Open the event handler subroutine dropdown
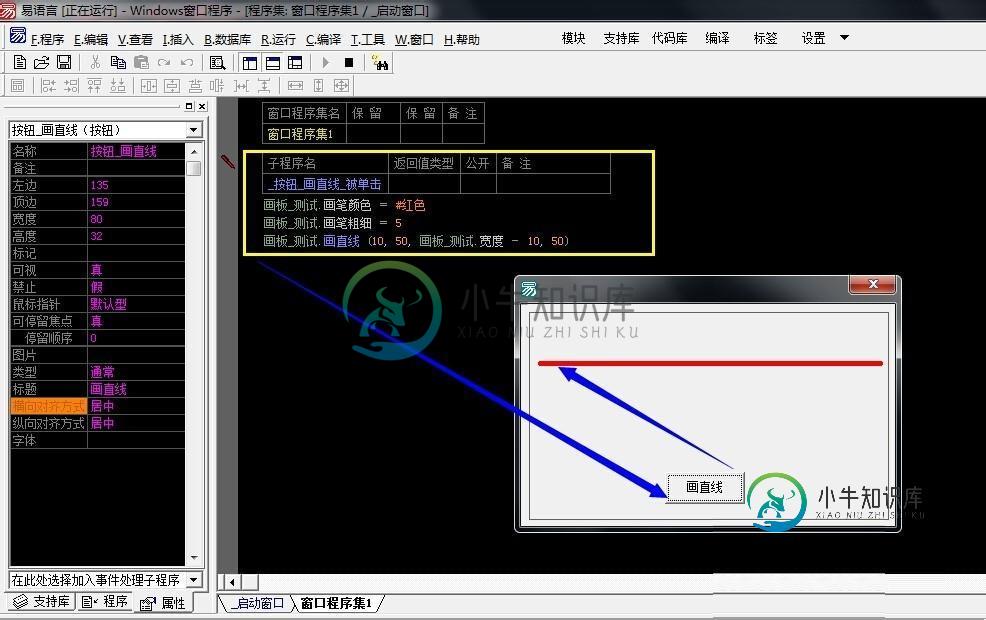Screen dimensions: 986x620 [x=194, y=579]
